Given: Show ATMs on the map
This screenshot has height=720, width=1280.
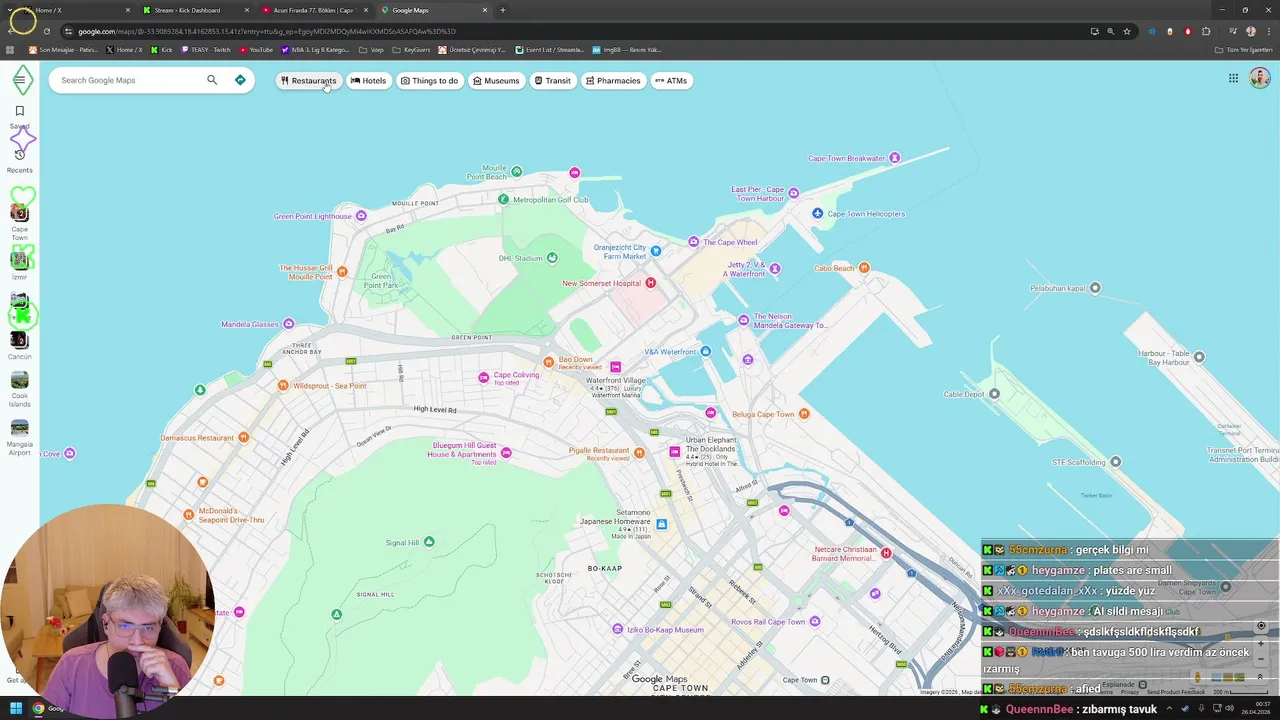Looking at the screenshot, I should click(671, 80).
